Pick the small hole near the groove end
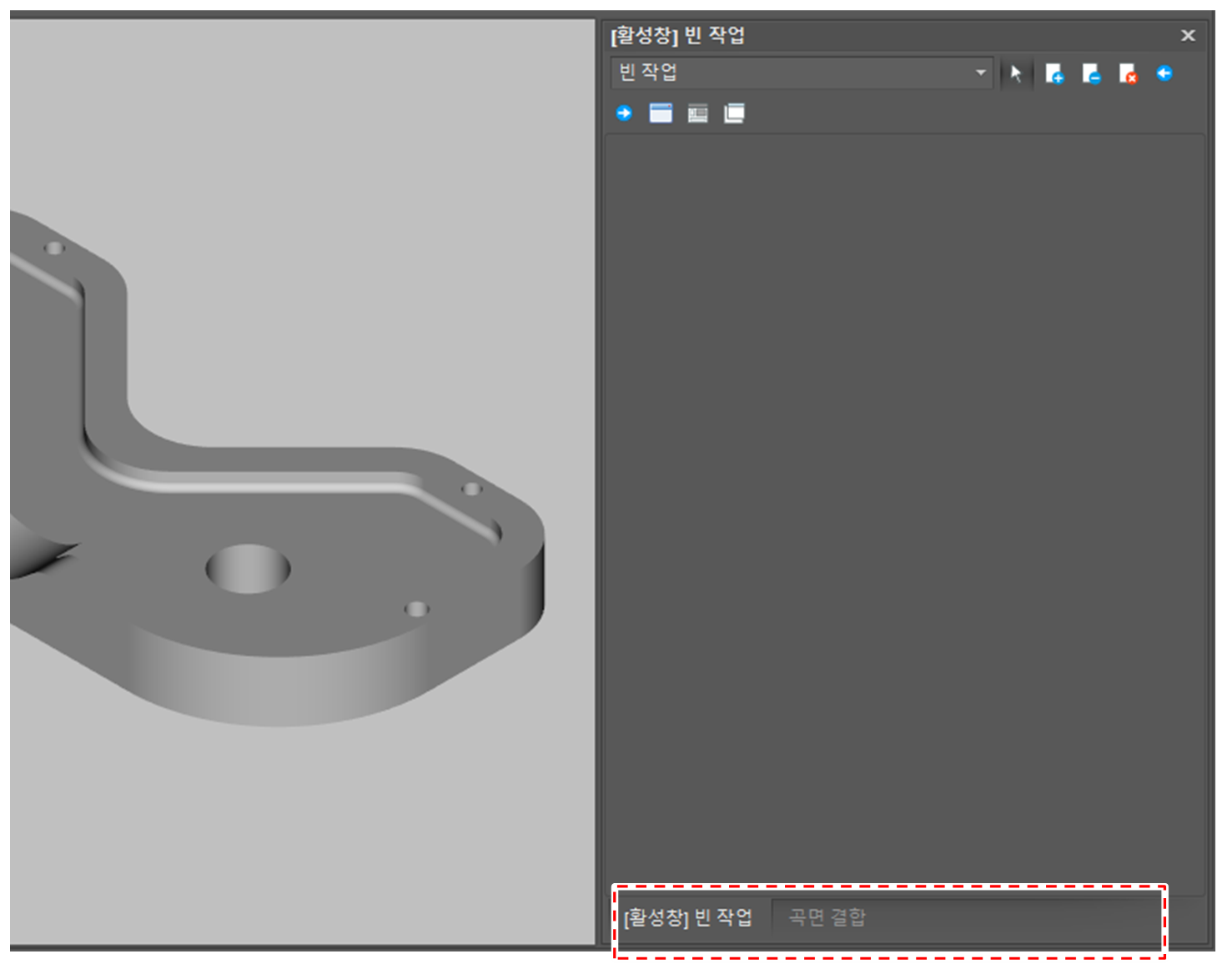Screen dimensions: 1232x964 (472, 489)
